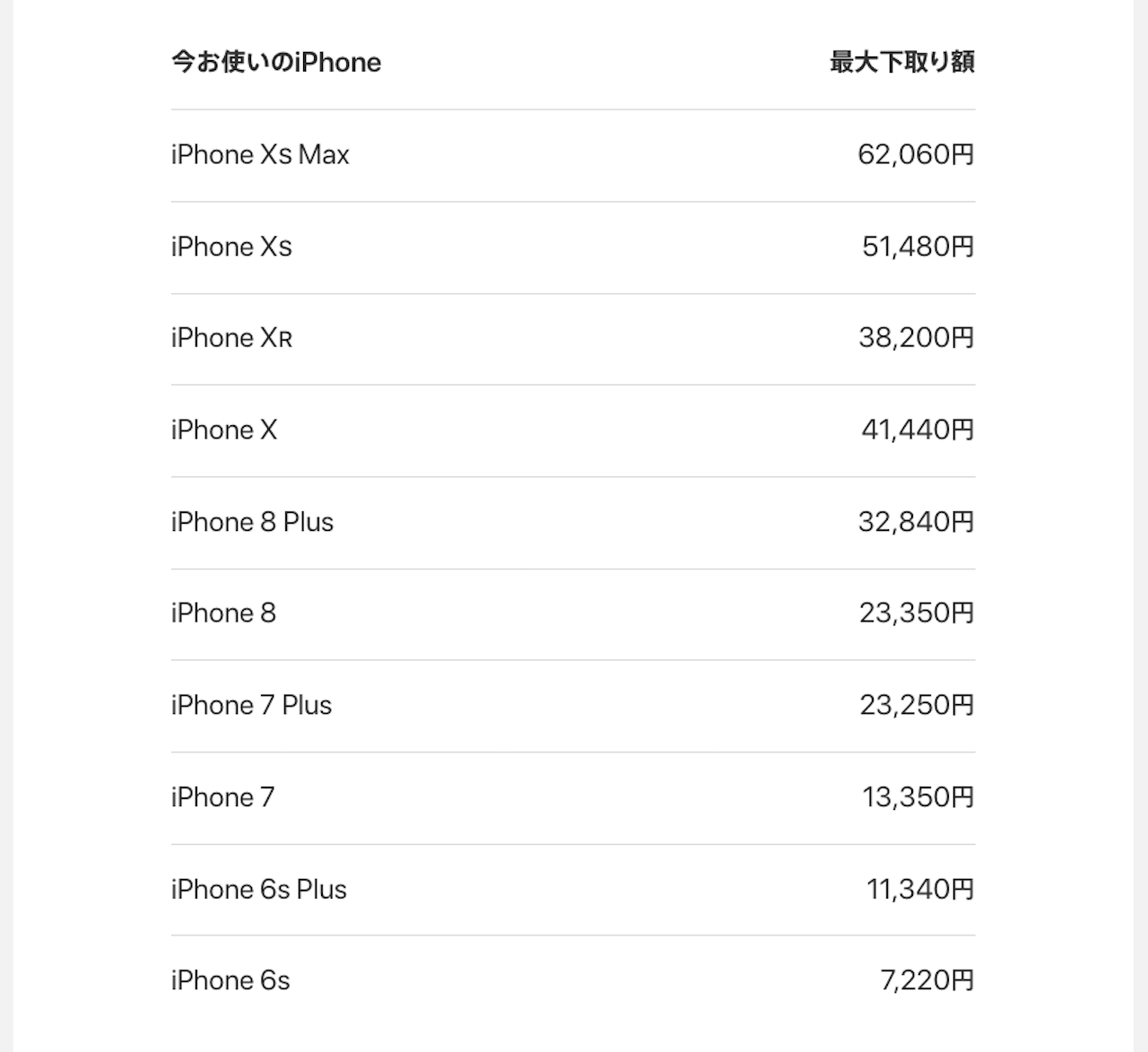Click the 7,220円 trade-in amount

(926, 981)
